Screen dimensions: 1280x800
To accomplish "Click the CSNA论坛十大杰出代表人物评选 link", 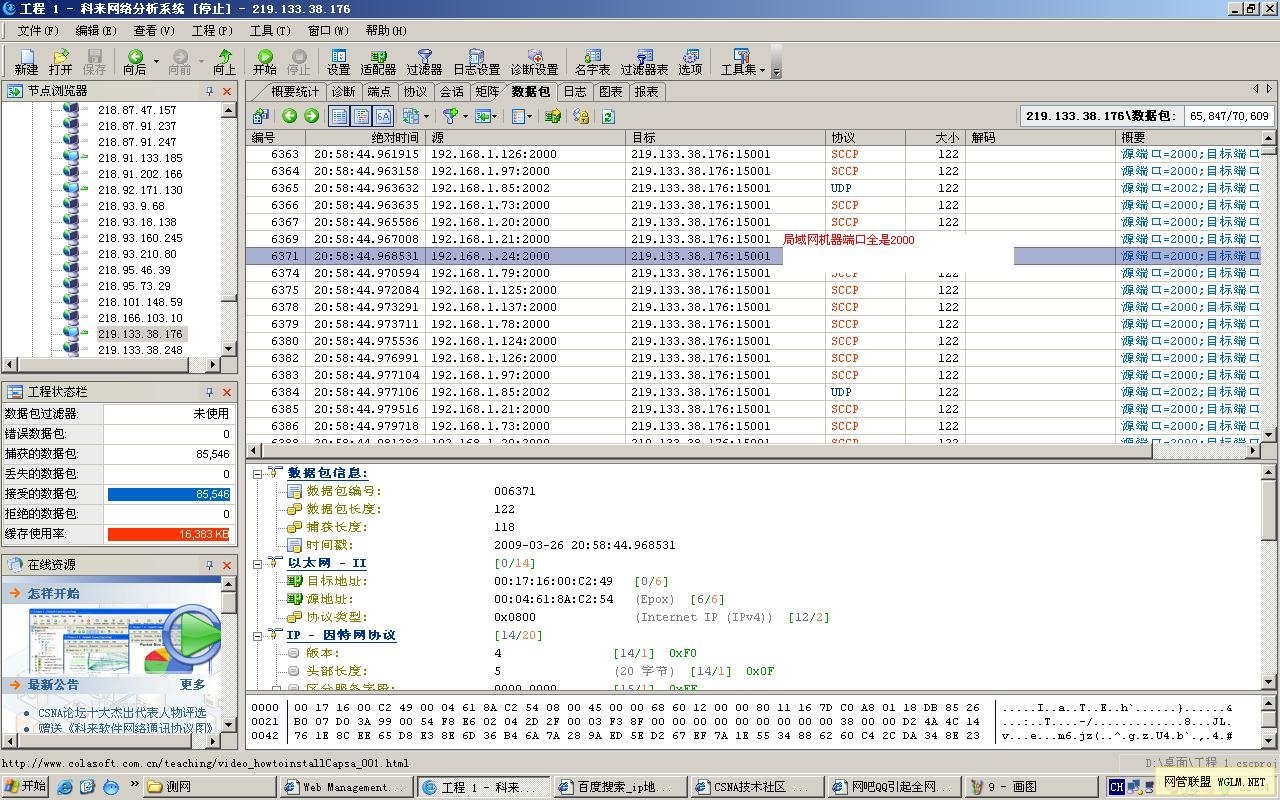I will click(122, 712).
